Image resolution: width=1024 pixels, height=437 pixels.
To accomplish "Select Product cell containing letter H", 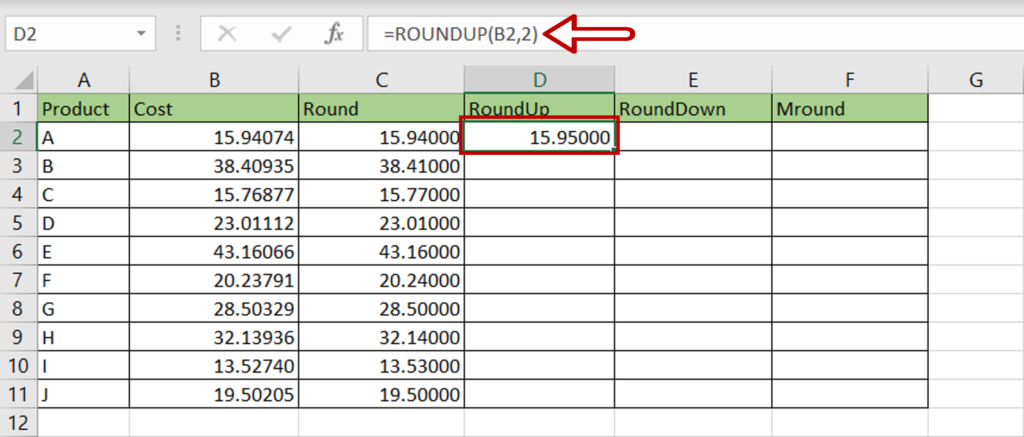I will (84, 337).
